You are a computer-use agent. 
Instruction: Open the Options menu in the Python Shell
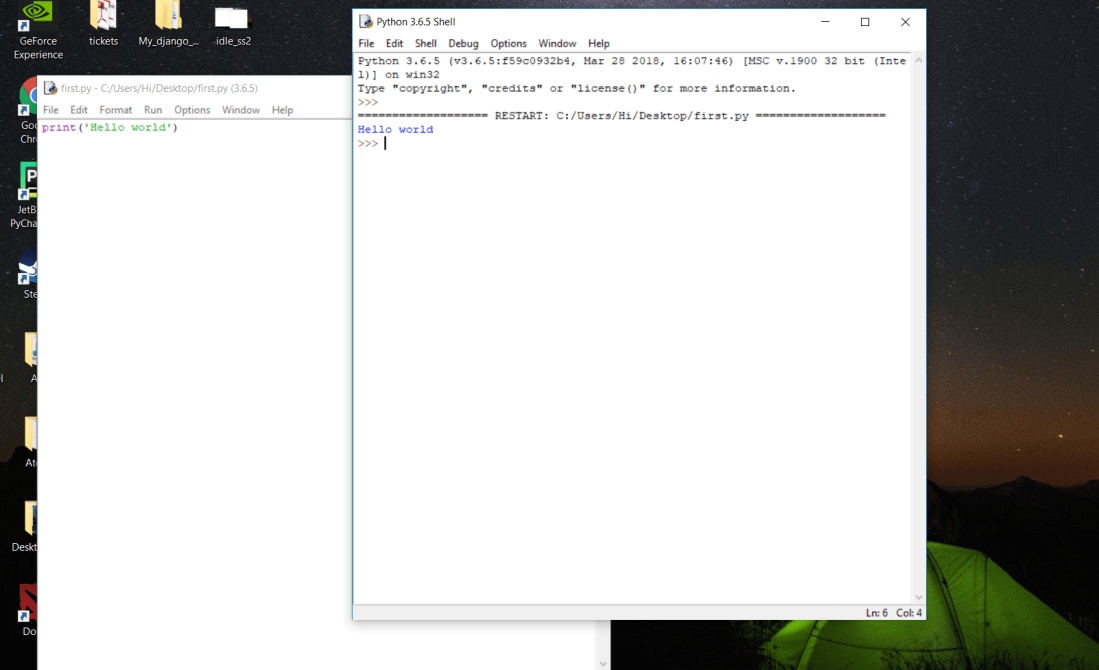click(508, 43)
